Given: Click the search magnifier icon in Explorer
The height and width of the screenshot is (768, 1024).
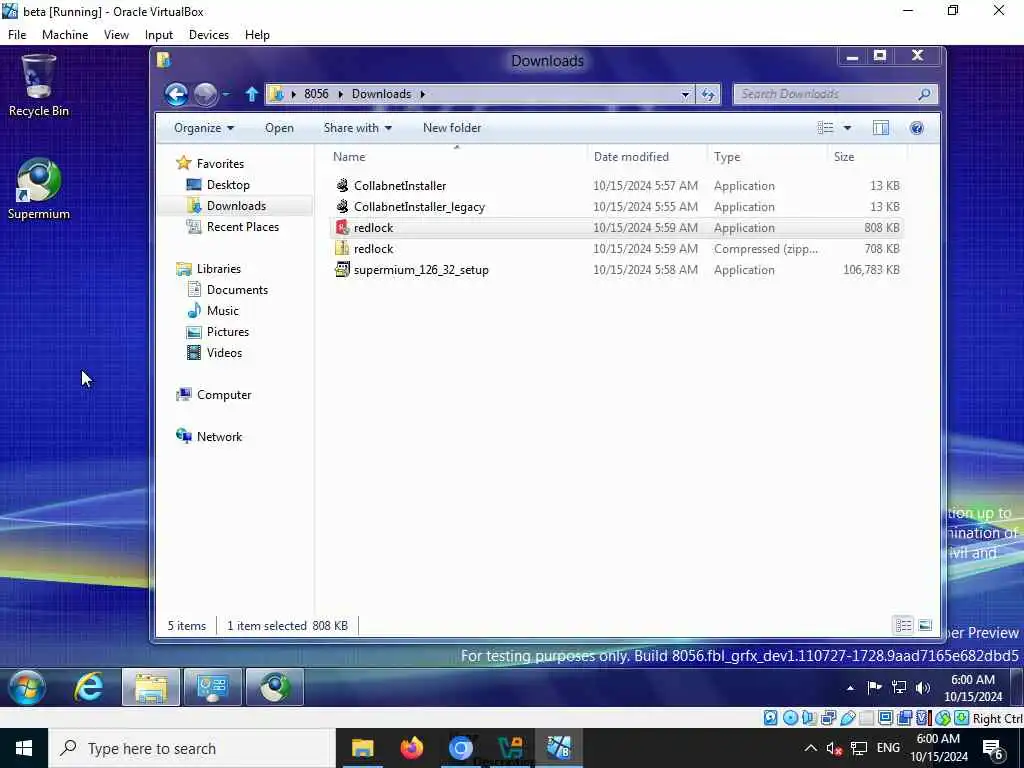Looking at the screenshot, I should [x=924, y=95].
